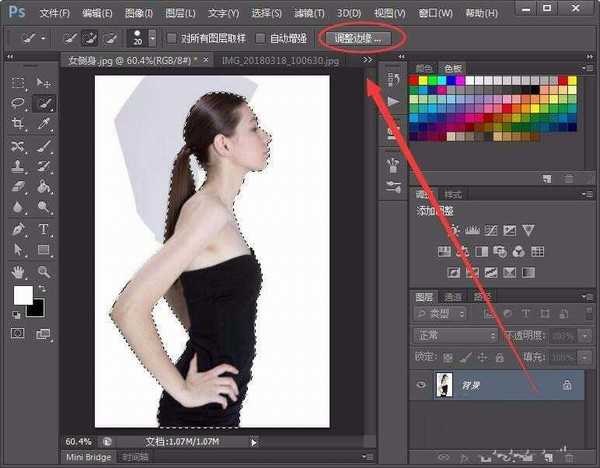Select the Crop tool
This screenshot has width=600, height=468.
tap(18, 124)
